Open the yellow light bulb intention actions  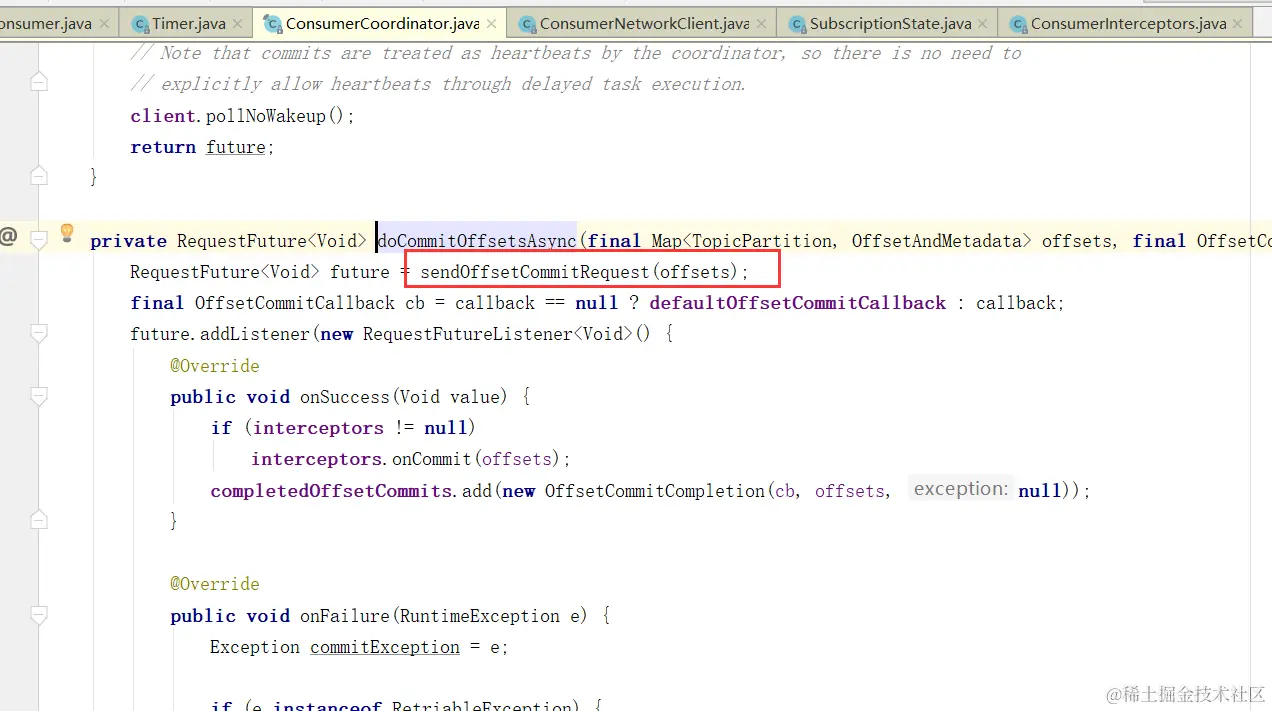click(x=67, y=234)
